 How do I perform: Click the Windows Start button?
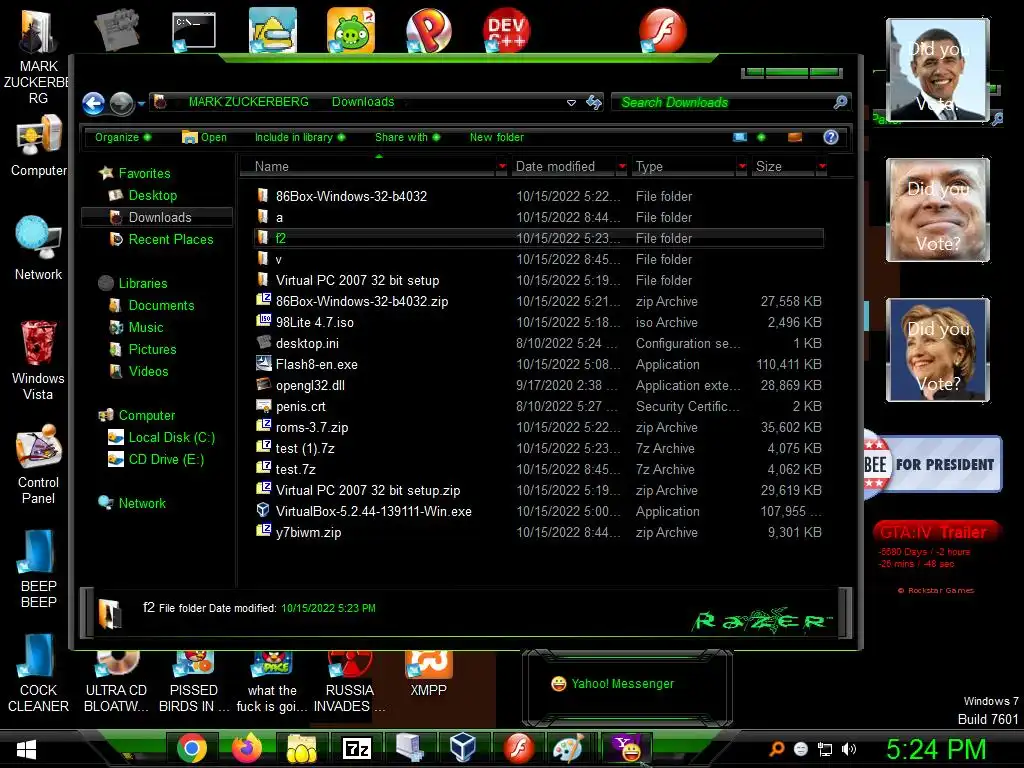tap(26, 749)
